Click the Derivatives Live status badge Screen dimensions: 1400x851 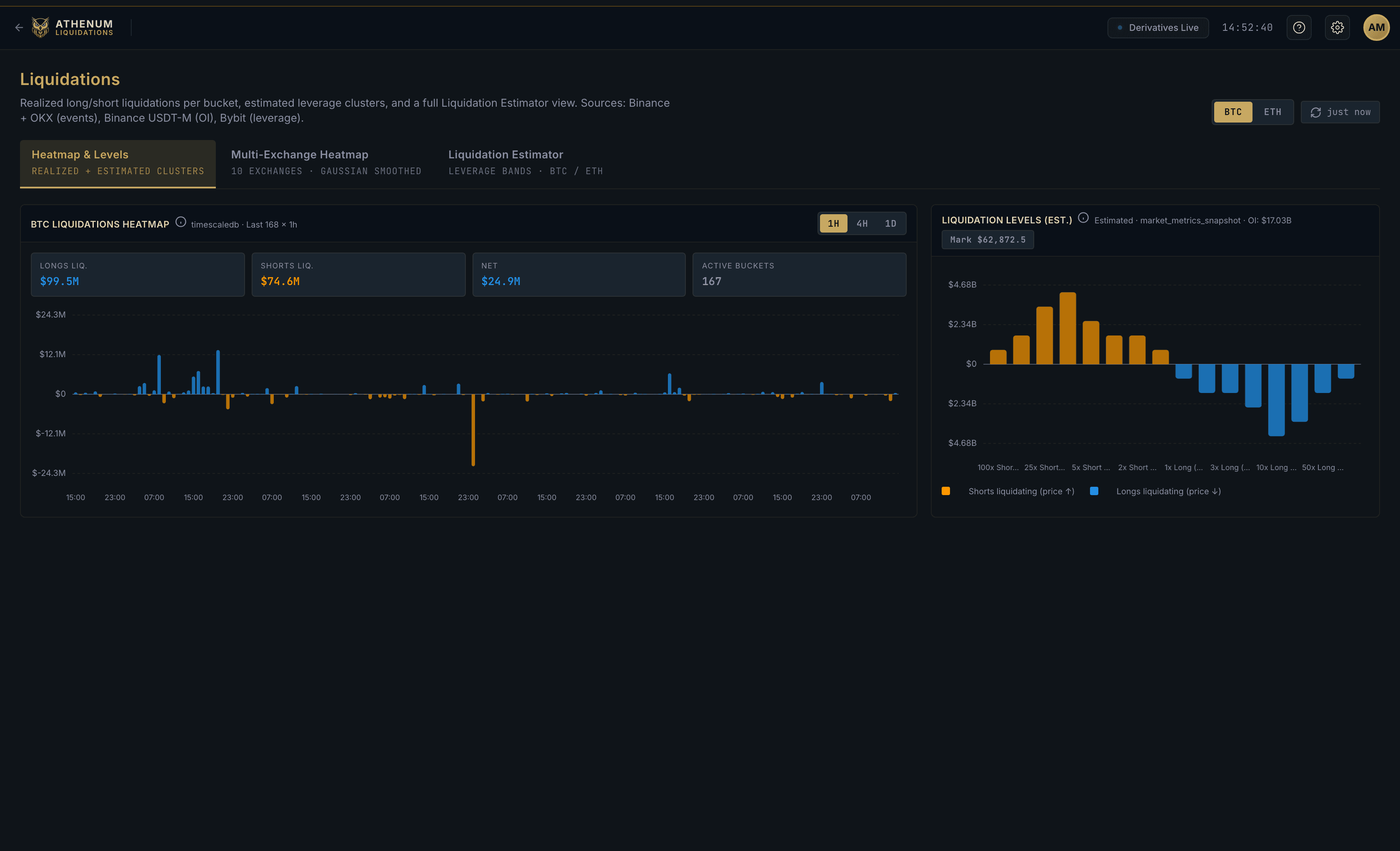(1158, 27)
